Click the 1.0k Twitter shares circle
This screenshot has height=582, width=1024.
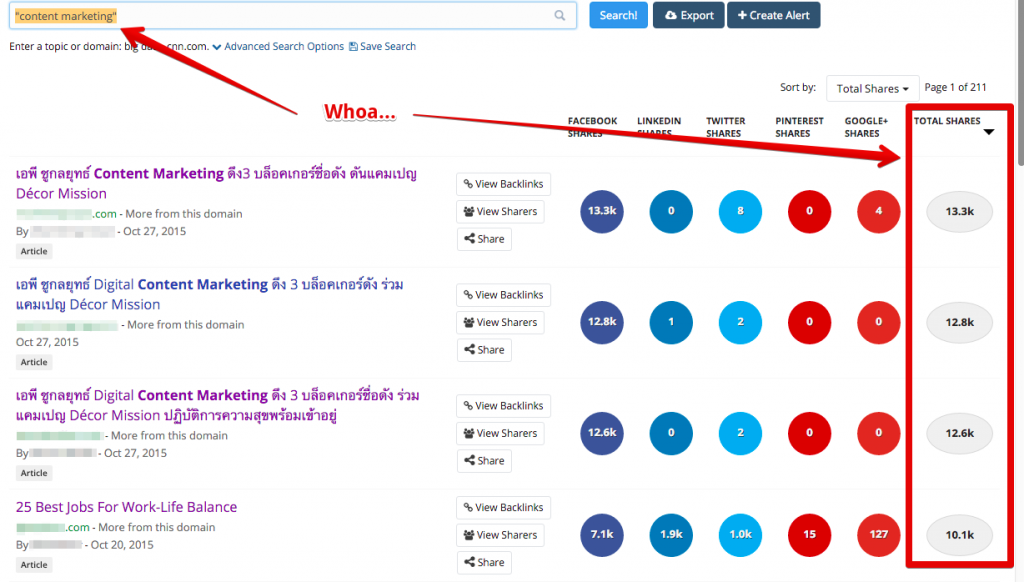click(740, 535)
